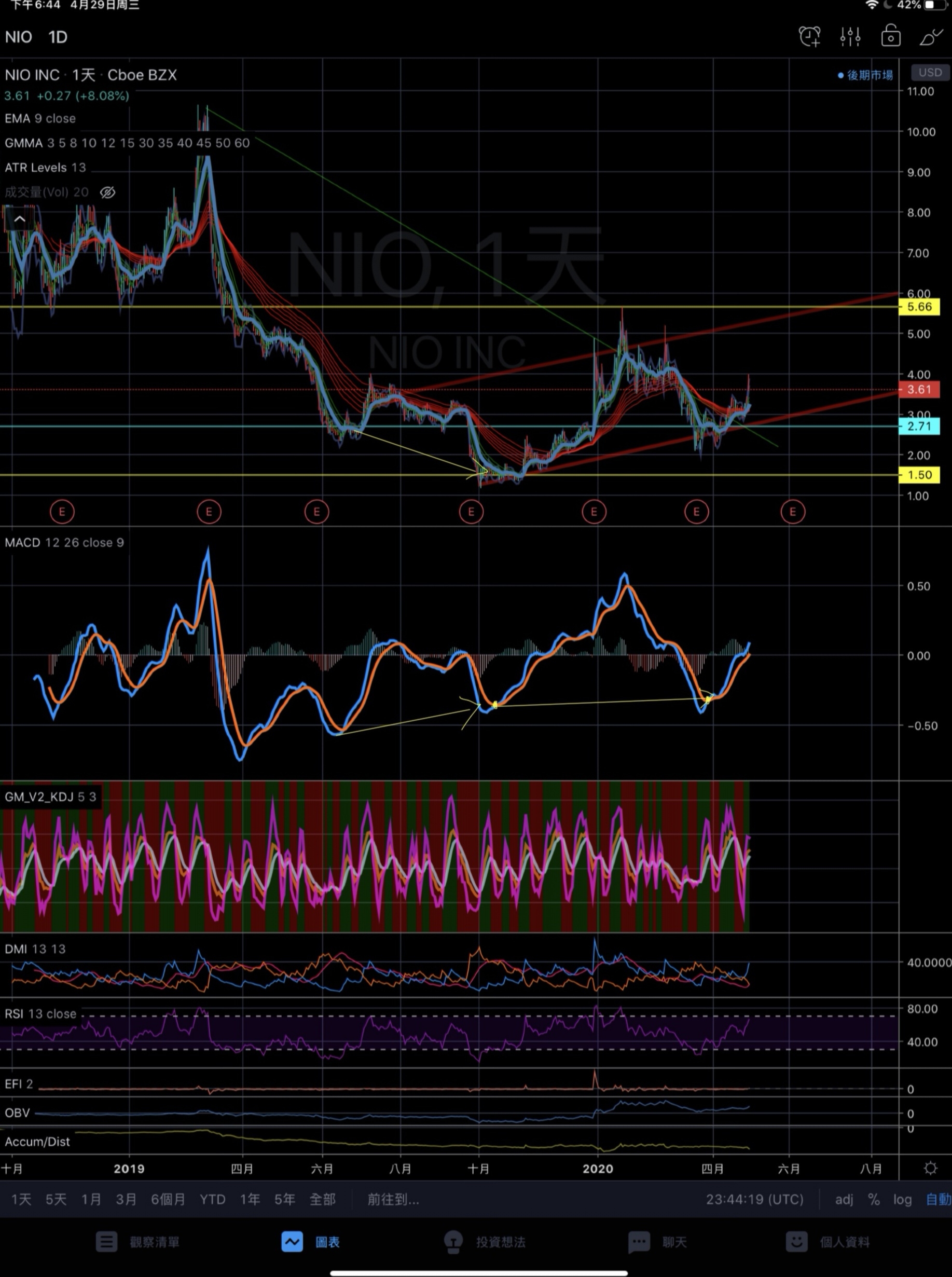Tap the earnings E marker nearest the 2020 label
The image size is (952, 1277).
[x=594, y=512]
